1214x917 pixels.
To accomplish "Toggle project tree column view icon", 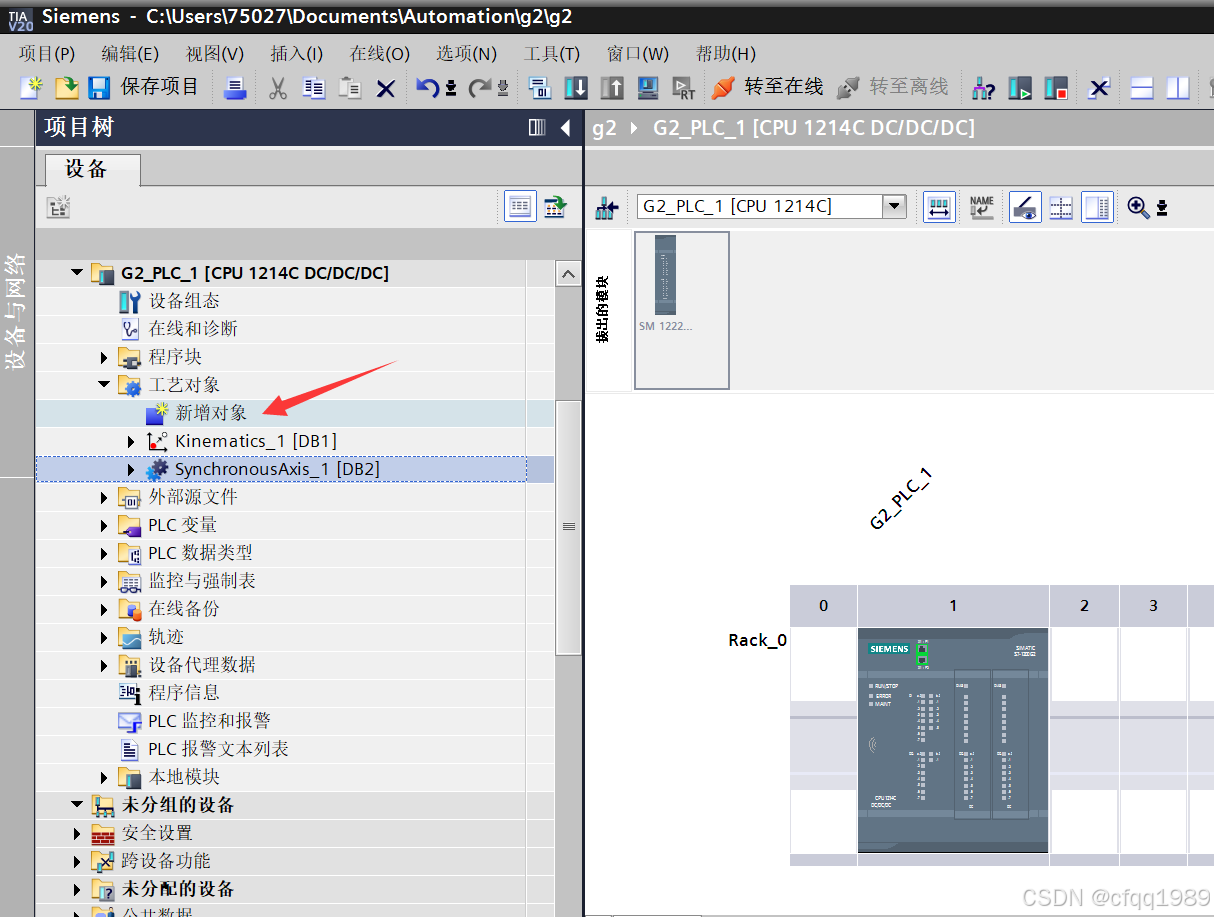I will (537, 127).
